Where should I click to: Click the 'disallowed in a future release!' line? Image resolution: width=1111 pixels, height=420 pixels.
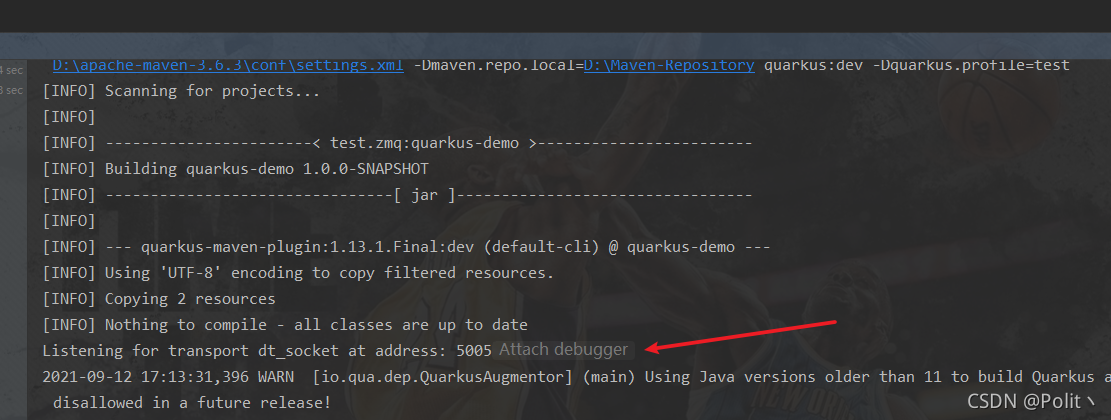[191, 403]
